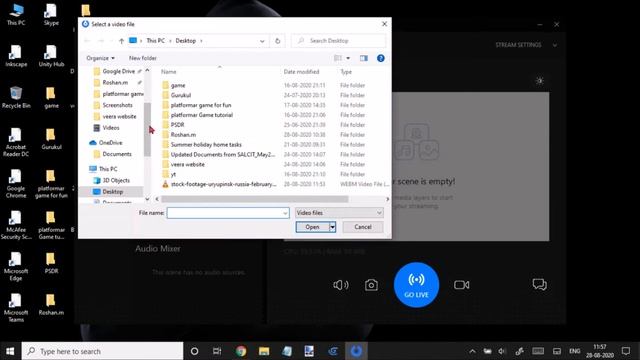Click the Help question mark icon in dialog
Screen dimensions: 640x360
pyautogui.click(x=381, y=58)
